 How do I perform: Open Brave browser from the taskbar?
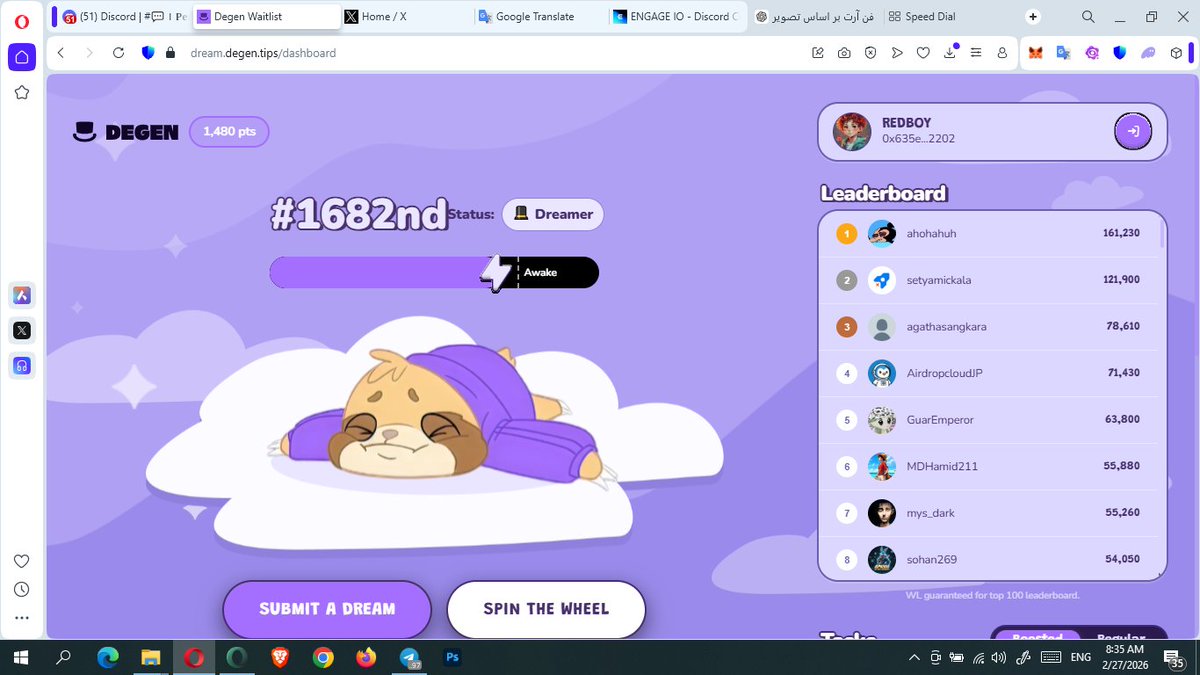(280, 658)
